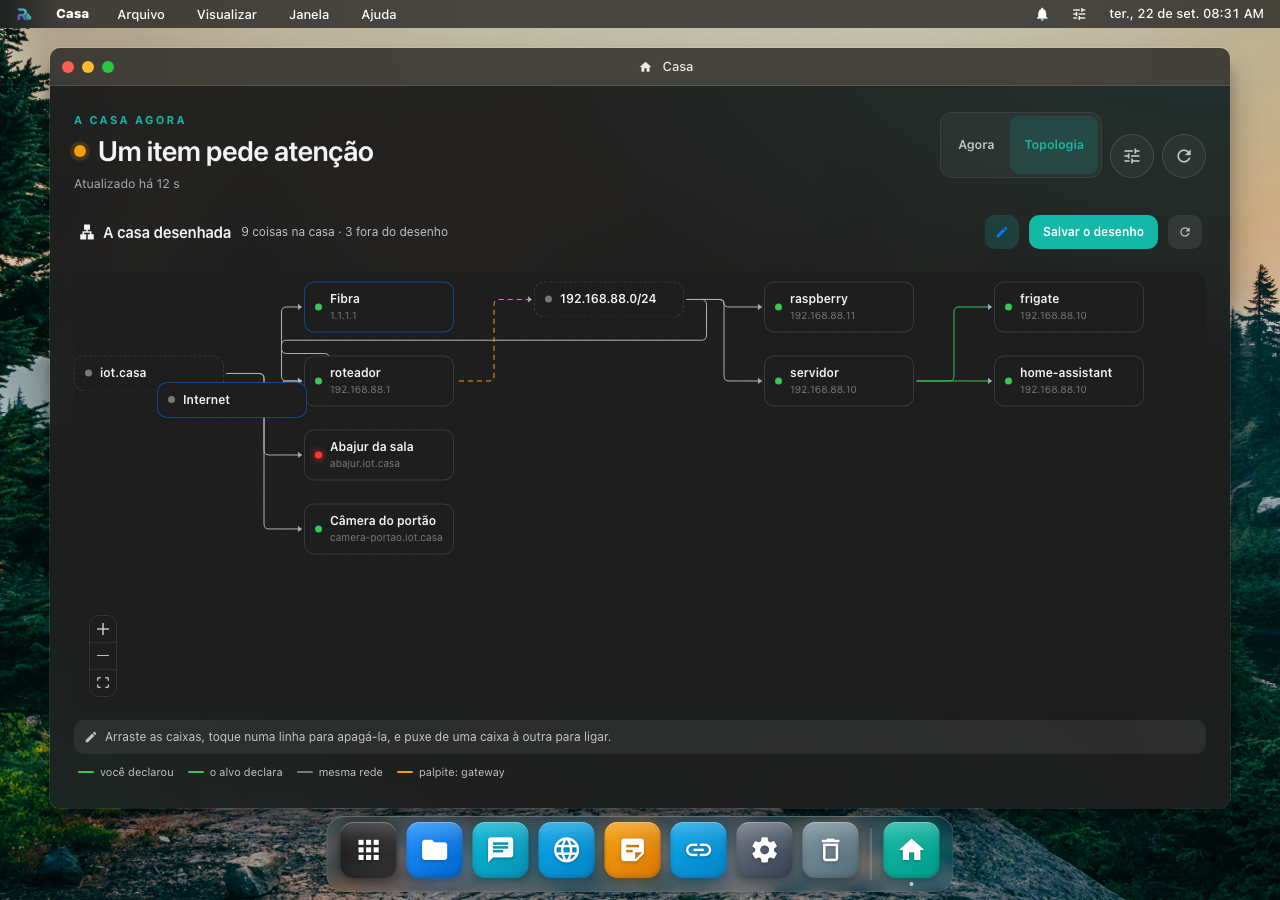The height and width of the screenshot is (900, 1280).
Task: Click the "Atualizado há 12 s" status text
Action: coord(127,184)
